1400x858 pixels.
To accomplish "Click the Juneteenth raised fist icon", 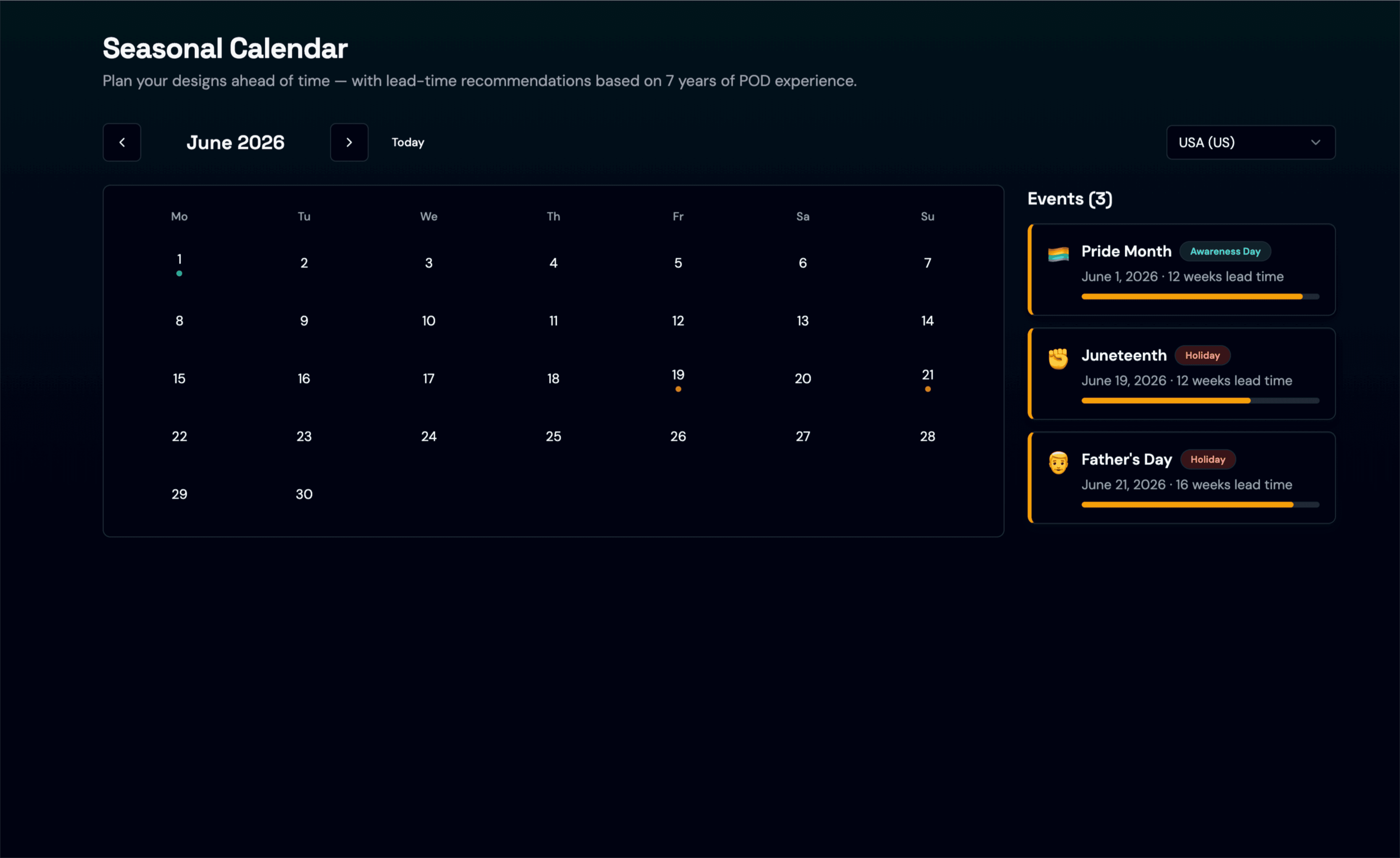I will 1058,358.
